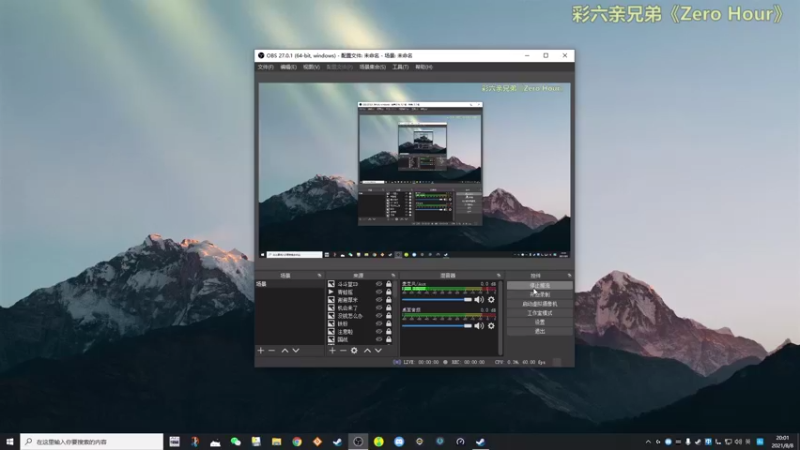Open the 编辑(E) menu
Screen dimensions: 800x450
(x=288, y=67)
